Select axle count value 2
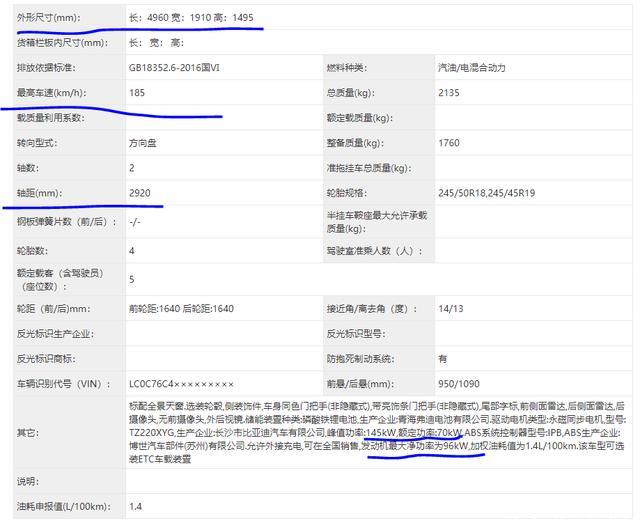 pos(132,168)
